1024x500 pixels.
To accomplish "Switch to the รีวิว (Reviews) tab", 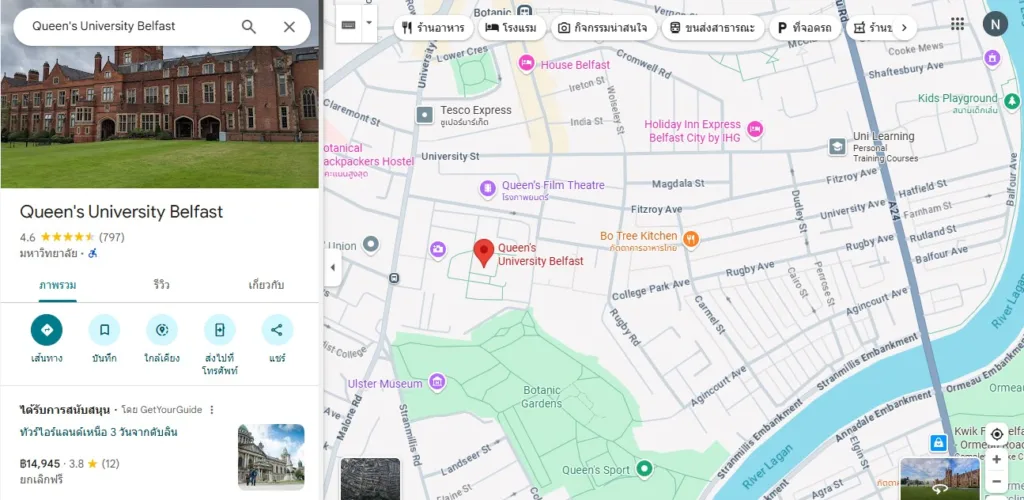I will 161,285.
